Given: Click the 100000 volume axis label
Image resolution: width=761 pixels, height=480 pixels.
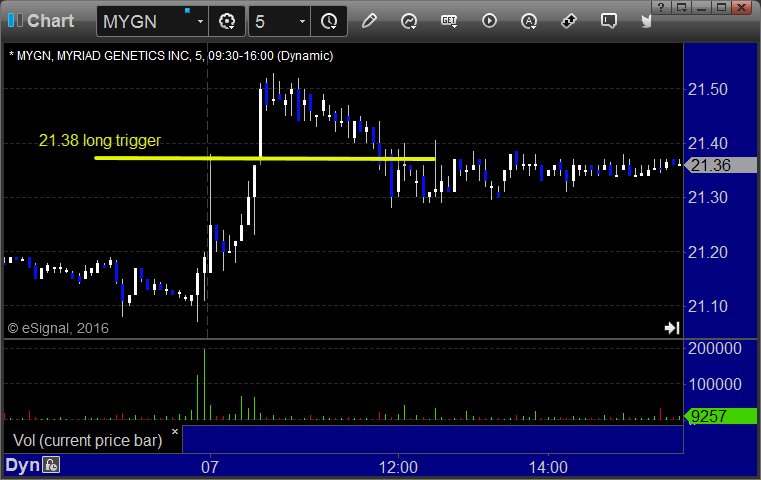Looking at the screenshot, I should point(715,384).
